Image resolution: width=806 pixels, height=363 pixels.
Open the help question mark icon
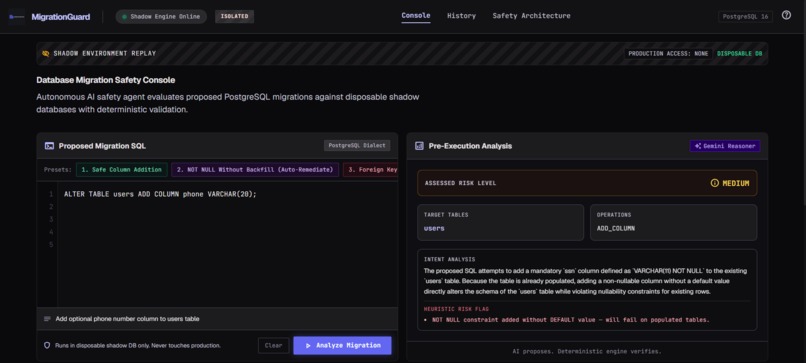click(x=786, y=15)
